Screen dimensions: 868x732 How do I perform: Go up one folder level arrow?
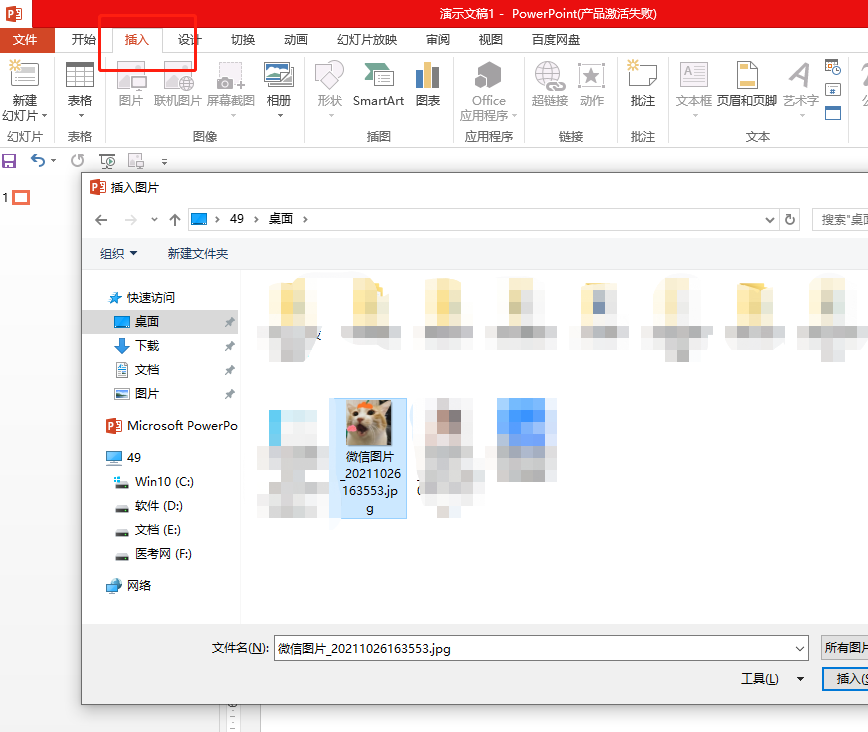(x=175, y=220)
